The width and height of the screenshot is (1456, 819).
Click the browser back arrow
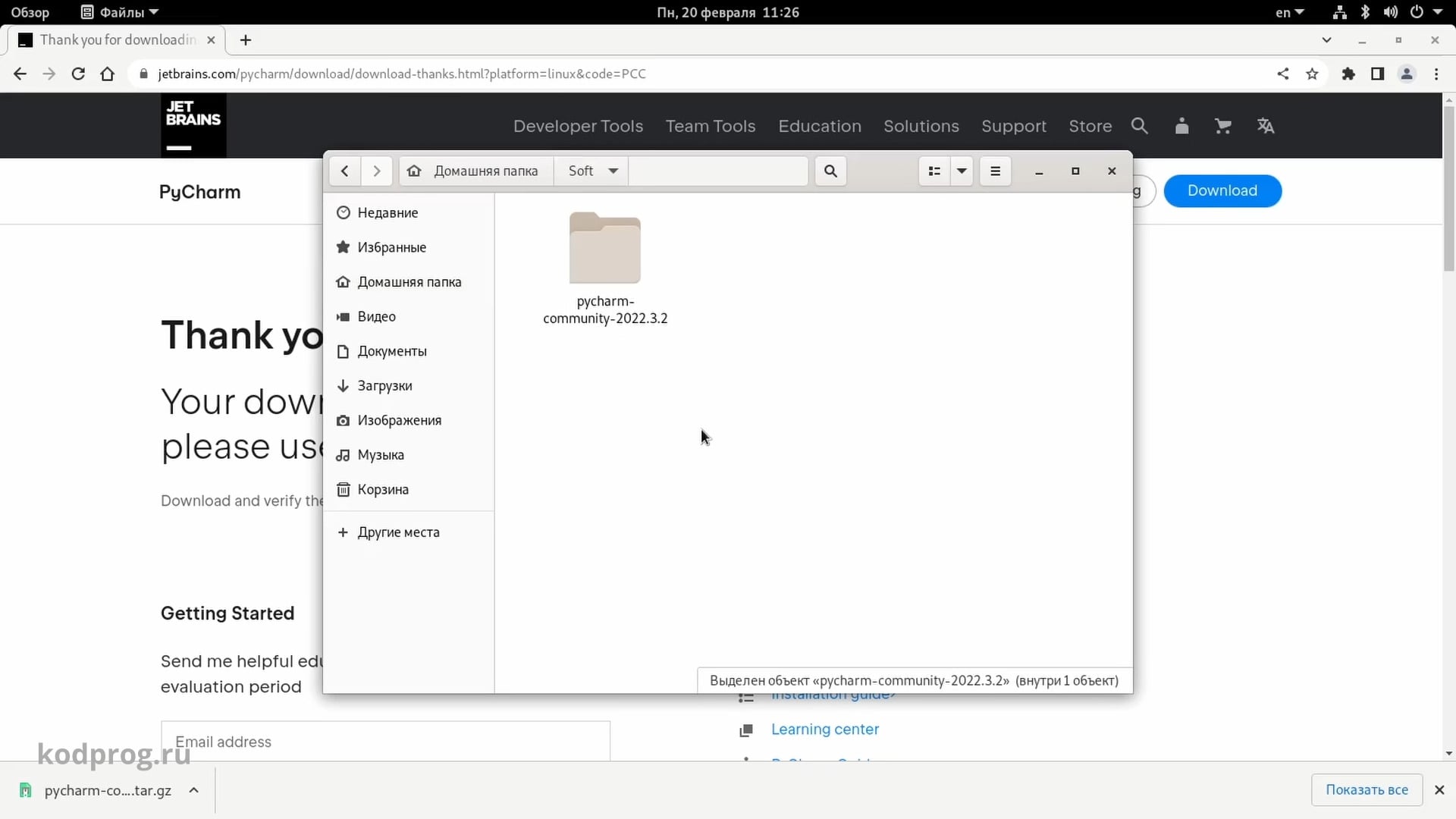click(x=20, y=74)
